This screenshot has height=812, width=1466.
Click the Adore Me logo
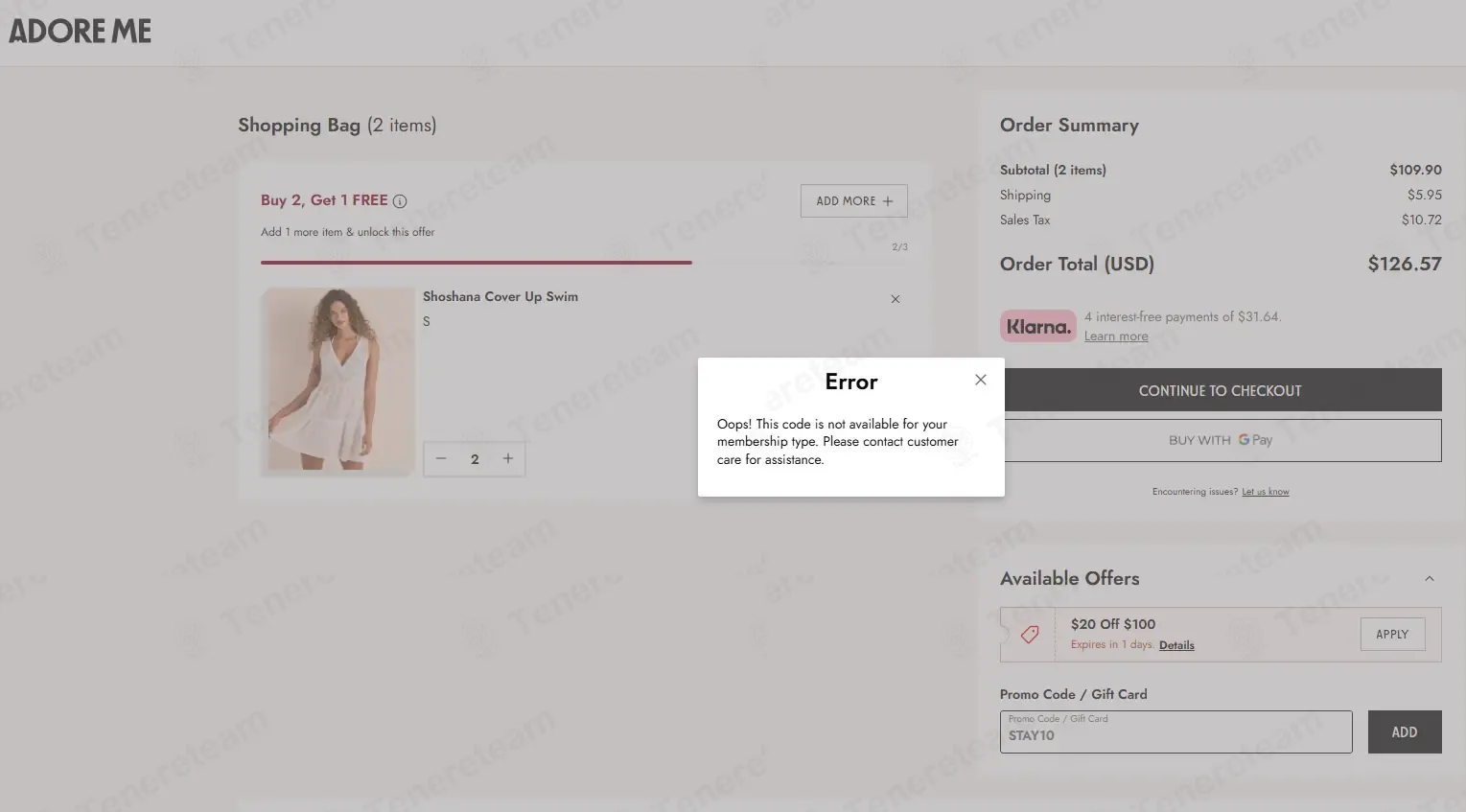pyautogui.click(x=81, y=31)
